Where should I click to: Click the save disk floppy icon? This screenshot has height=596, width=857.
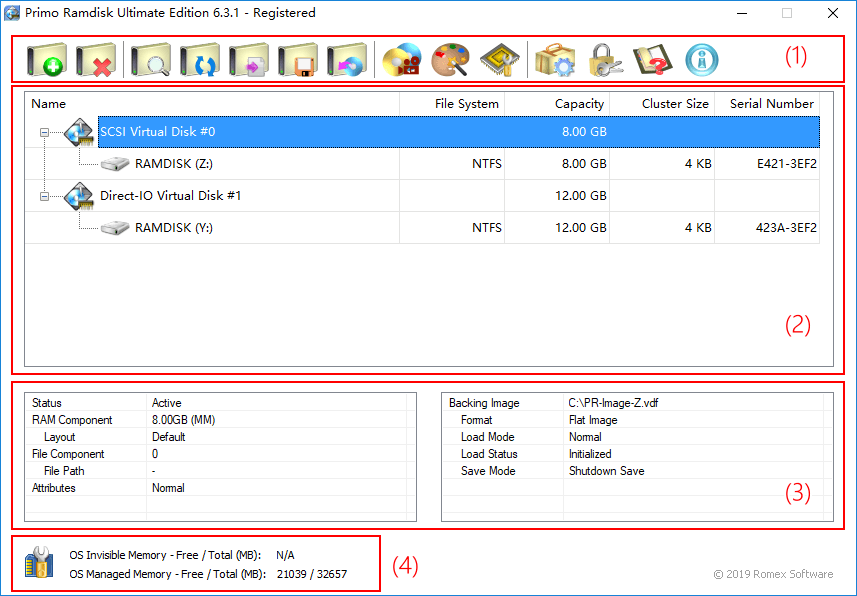coord(298,60)
